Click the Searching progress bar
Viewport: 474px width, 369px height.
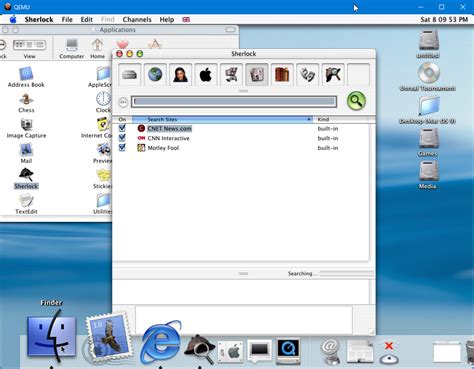(347, 273)
